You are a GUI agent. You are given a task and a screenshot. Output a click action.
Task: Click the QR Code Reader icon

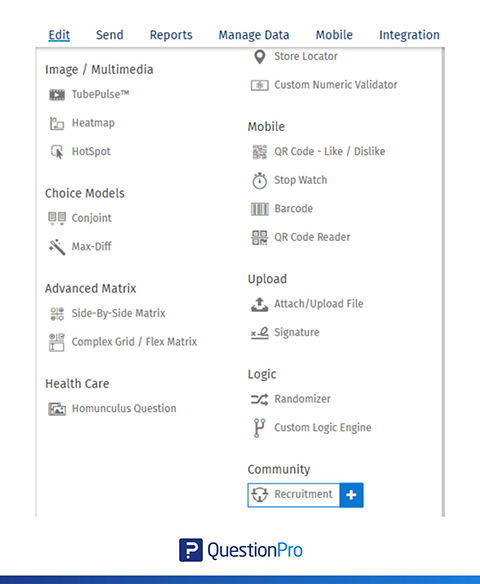(x=260, y=238)
